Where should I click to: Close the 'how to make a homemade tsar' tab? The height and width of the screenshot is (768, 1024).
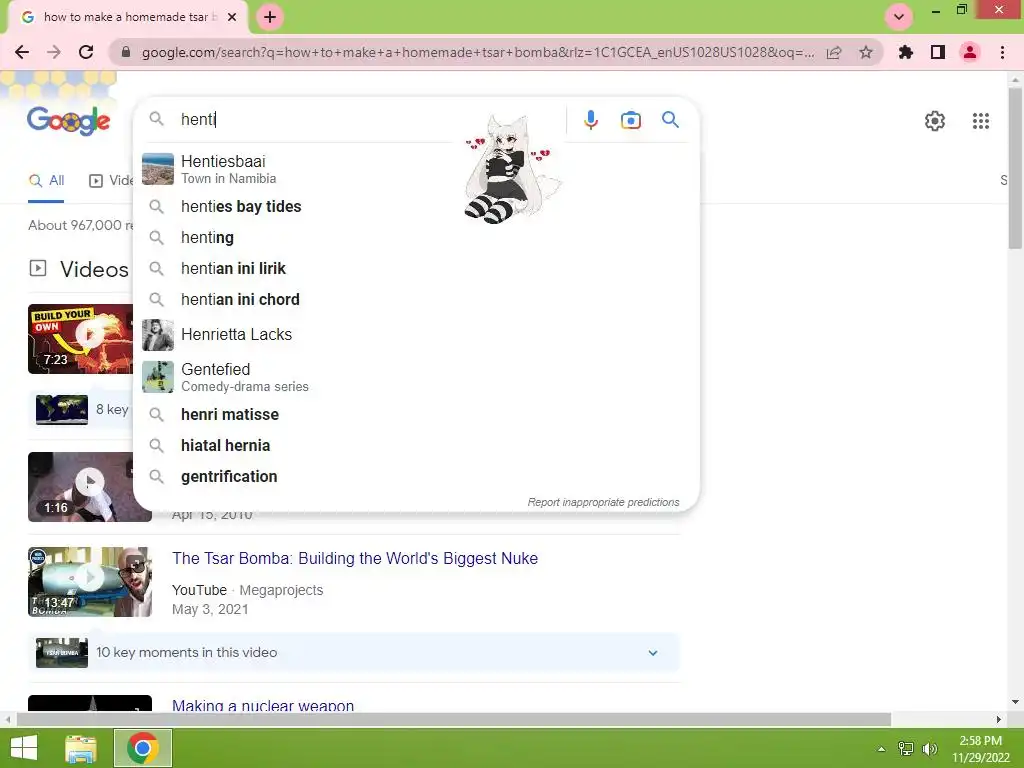tap(232, 17)
